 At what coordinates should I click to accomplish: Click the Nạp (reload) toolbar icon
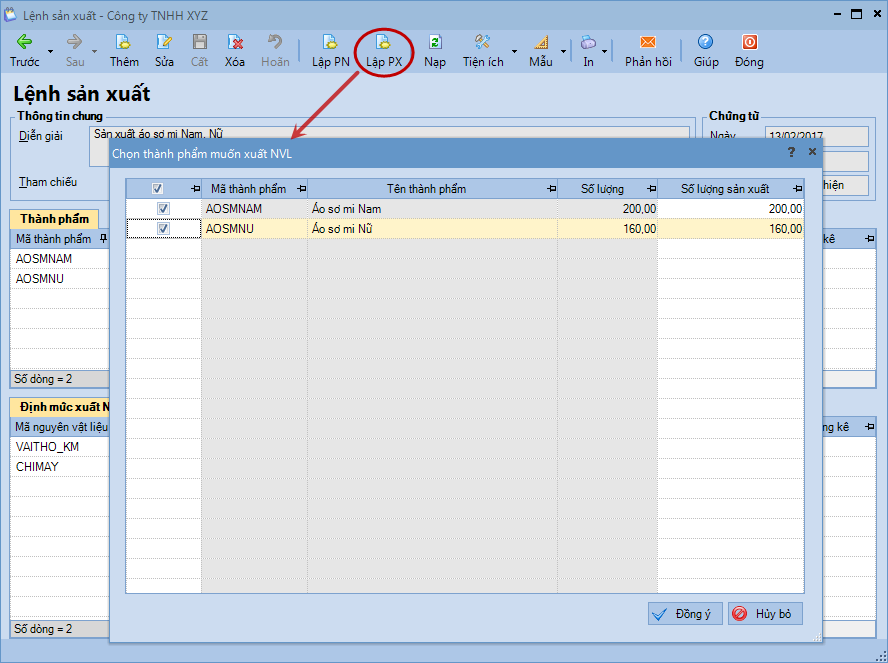pyautogui.click(x=435, y=42)
